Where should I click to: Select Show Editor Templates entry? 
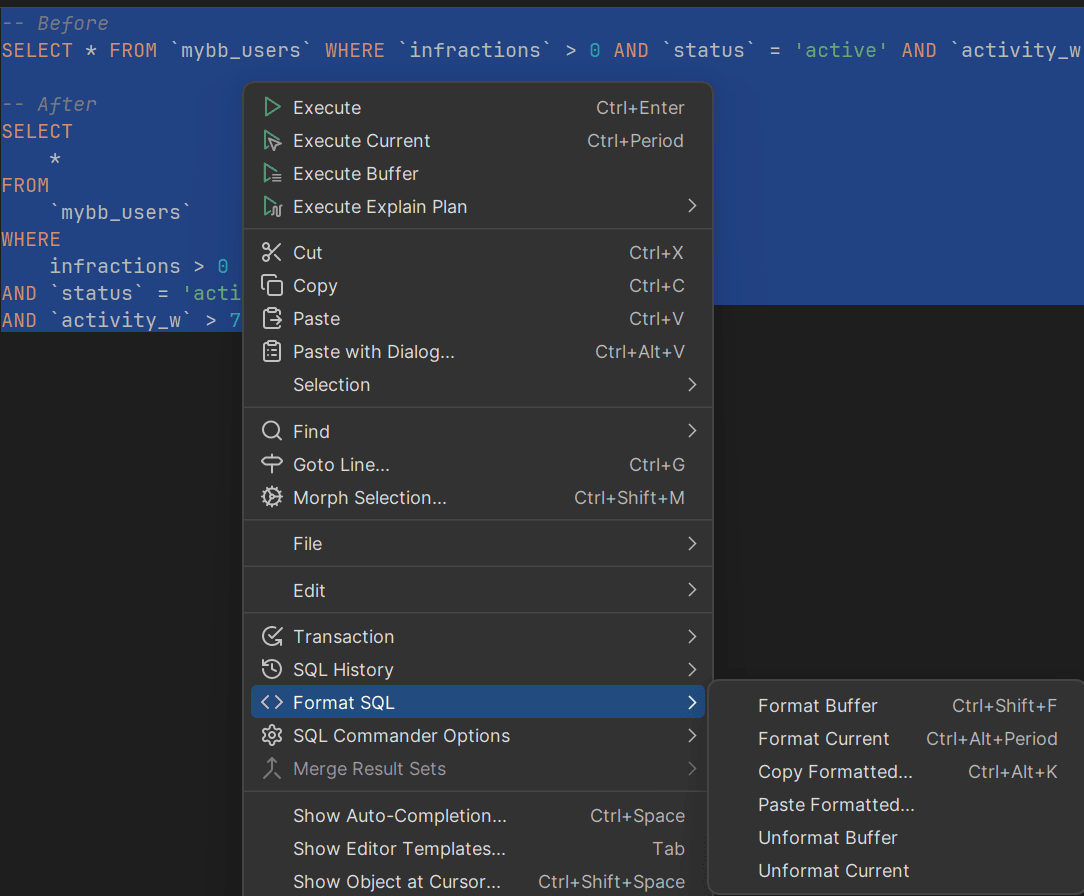(x=478, y=848)
